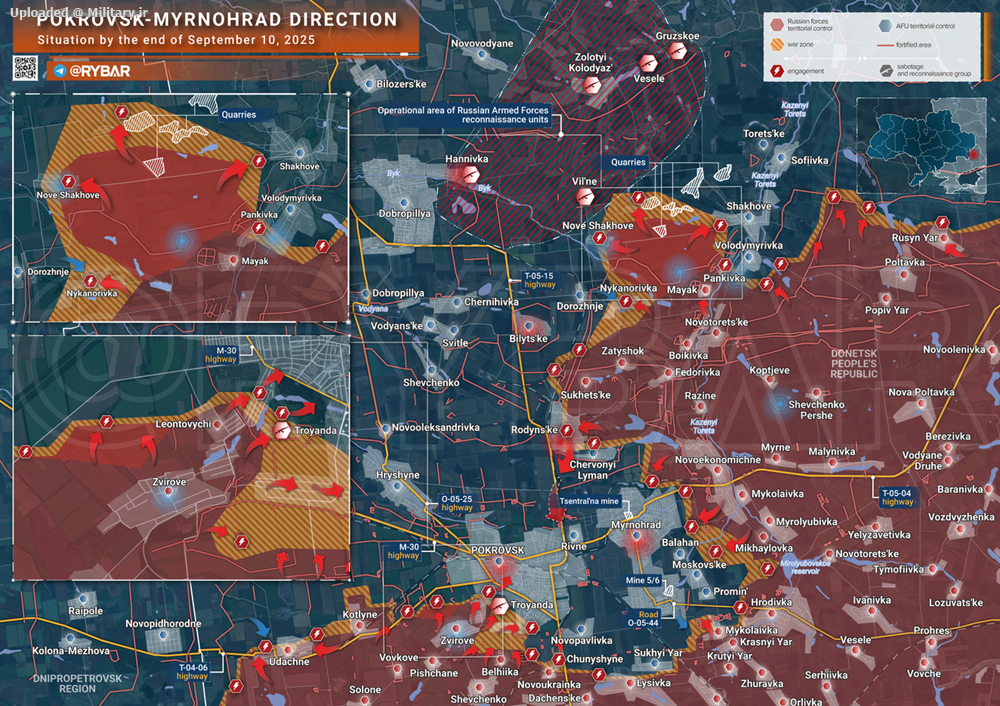This screenshot has height=706, width=1000.
Task: Click the settlement dot below Novovodyane
Action: click(x=483, y=55)
